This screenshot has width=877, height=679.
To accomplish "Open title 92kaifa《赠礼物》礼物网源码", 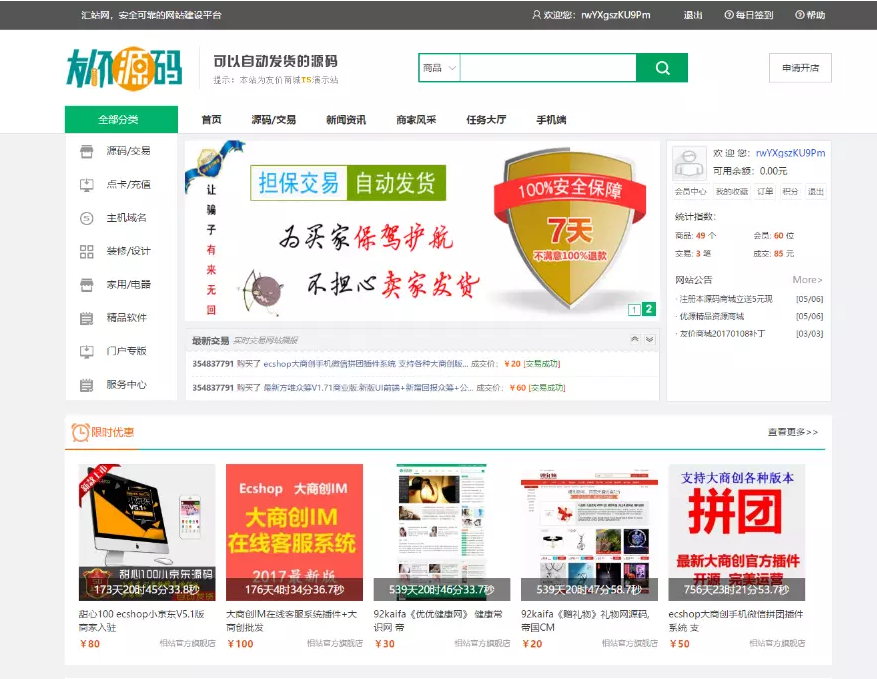I will tap(585, 620).
